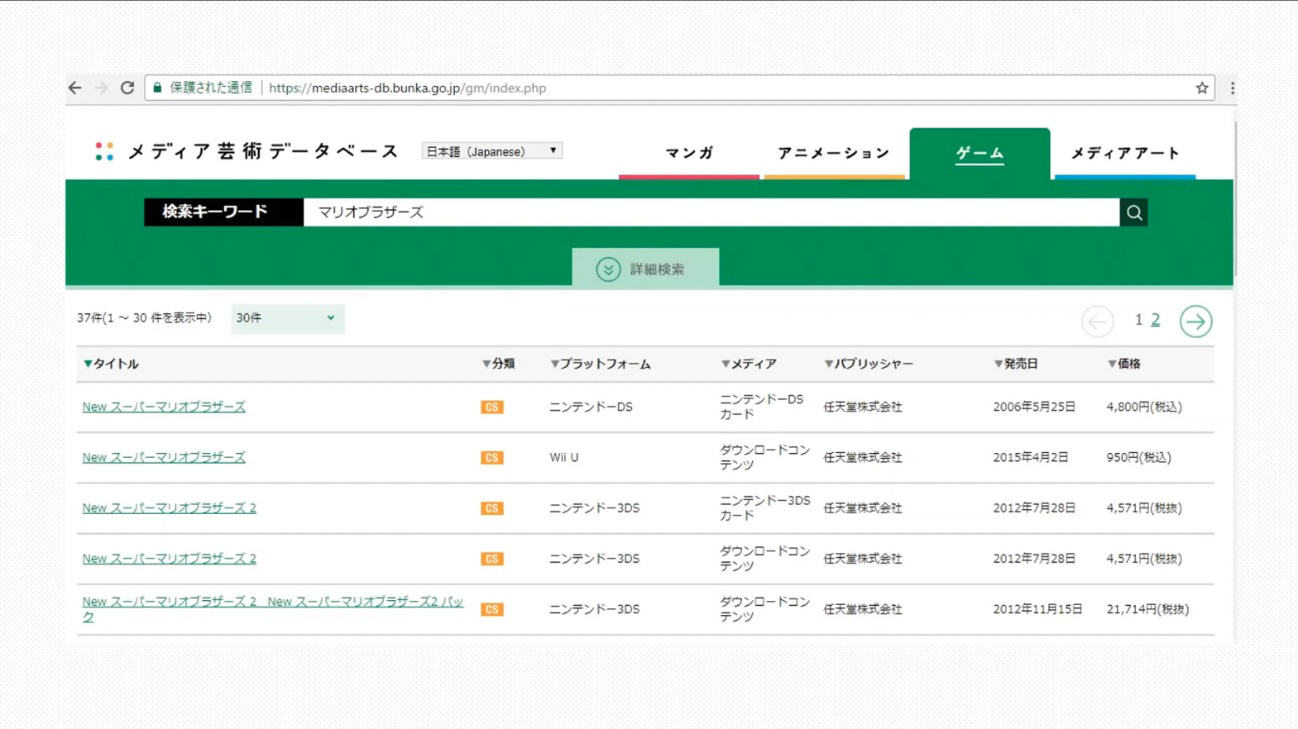Image resolution: width=1298 pixels, height=729 pixels.
Task: Open the browser three-dot menu
Action: click(x=1232, y=88)
